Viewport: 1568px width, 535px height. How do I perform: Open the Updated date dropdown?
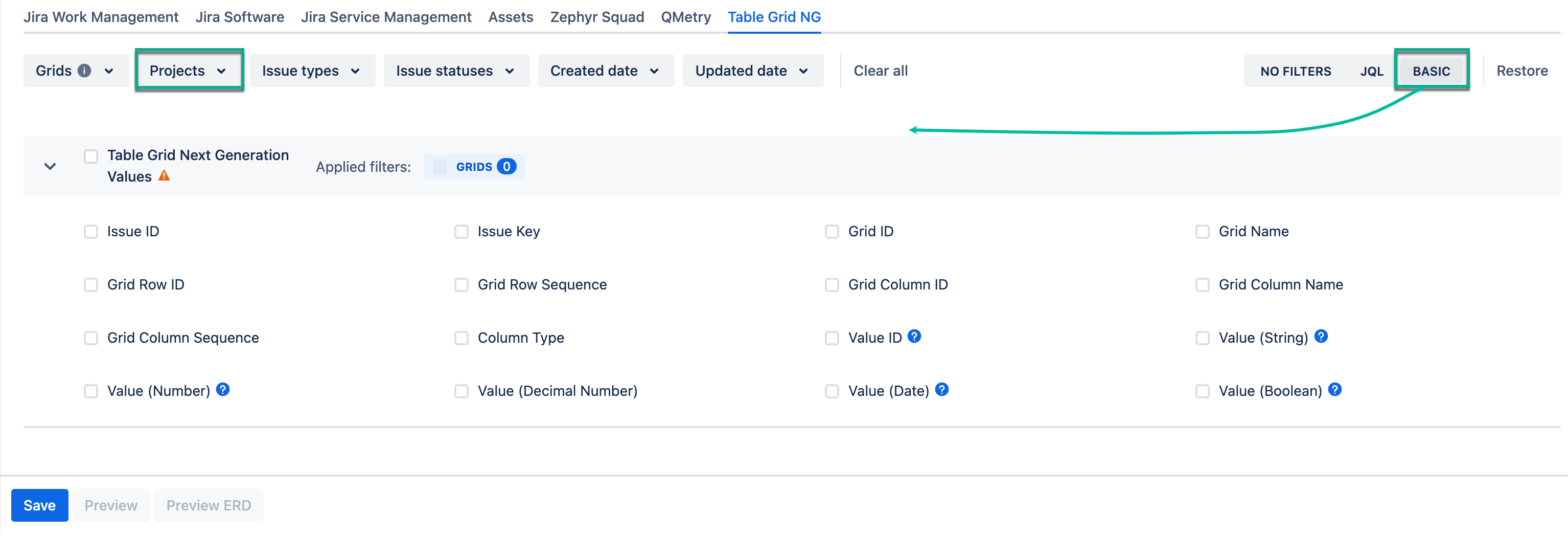[x=753, y=71]
